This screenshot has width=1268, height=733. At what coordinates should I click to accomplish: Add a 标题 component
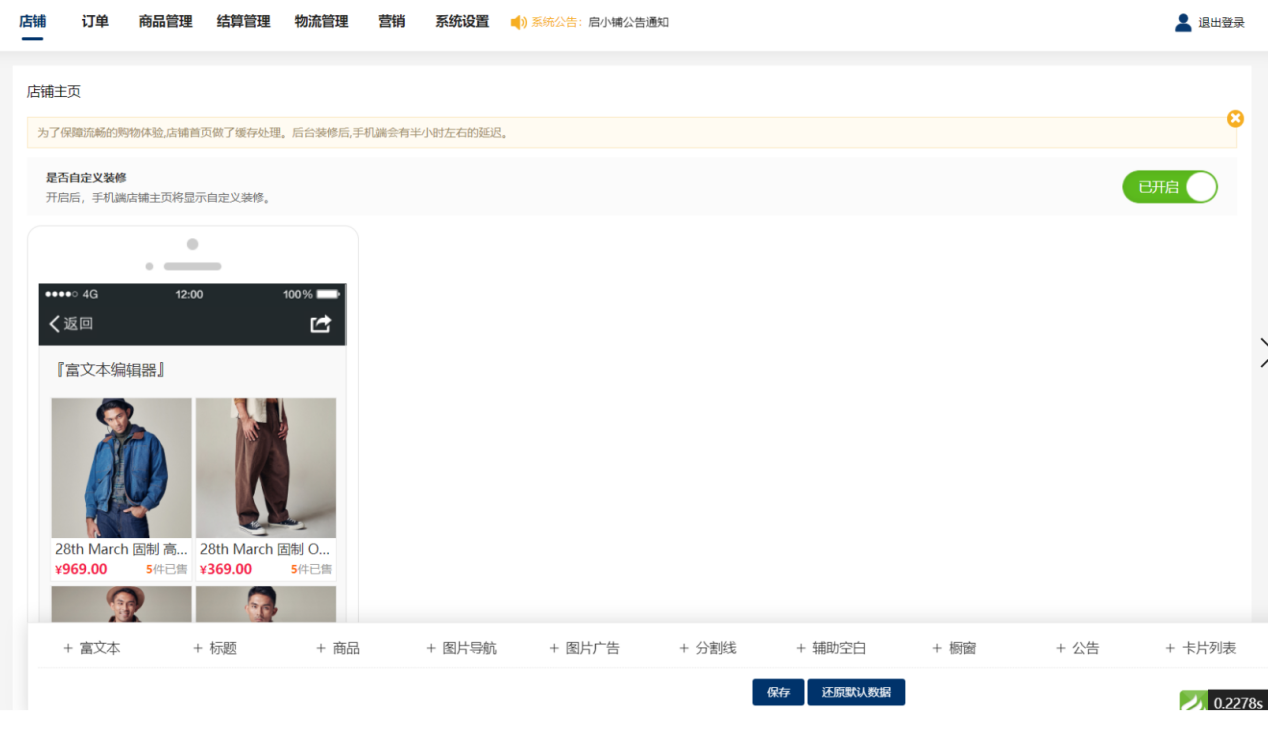coord(215,648)
